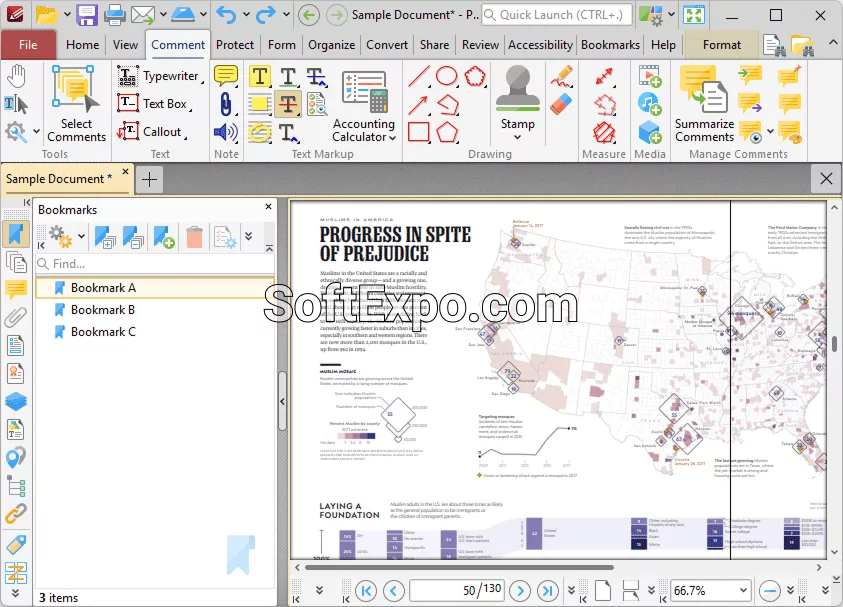This screenshot has width=843, height=607.
Task: Open the Sticky Note tool
Action: pyautogui.click(x=225, y=76)
